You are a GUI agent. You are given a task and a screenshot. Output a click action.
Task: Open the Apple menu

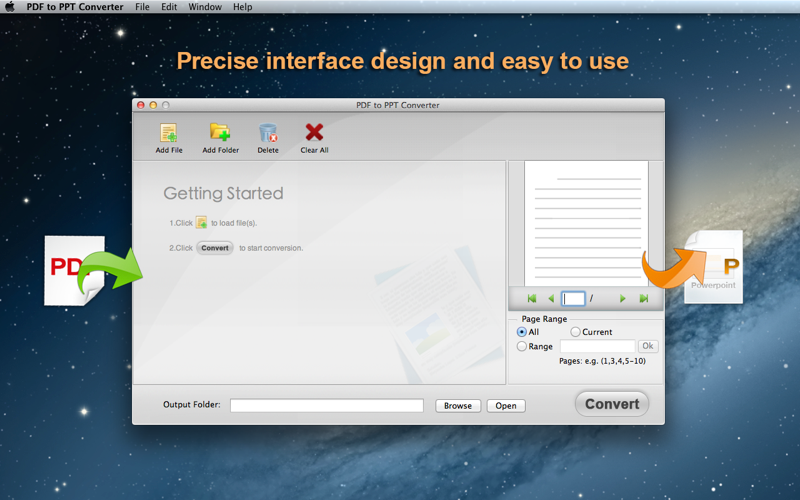(10, 7)
